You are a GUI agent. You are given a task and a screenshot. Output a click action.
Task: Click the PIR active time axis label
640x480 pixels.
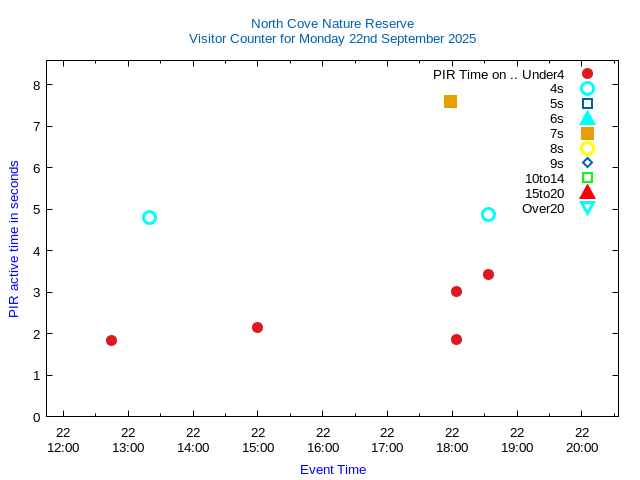[x=14, y=239]
